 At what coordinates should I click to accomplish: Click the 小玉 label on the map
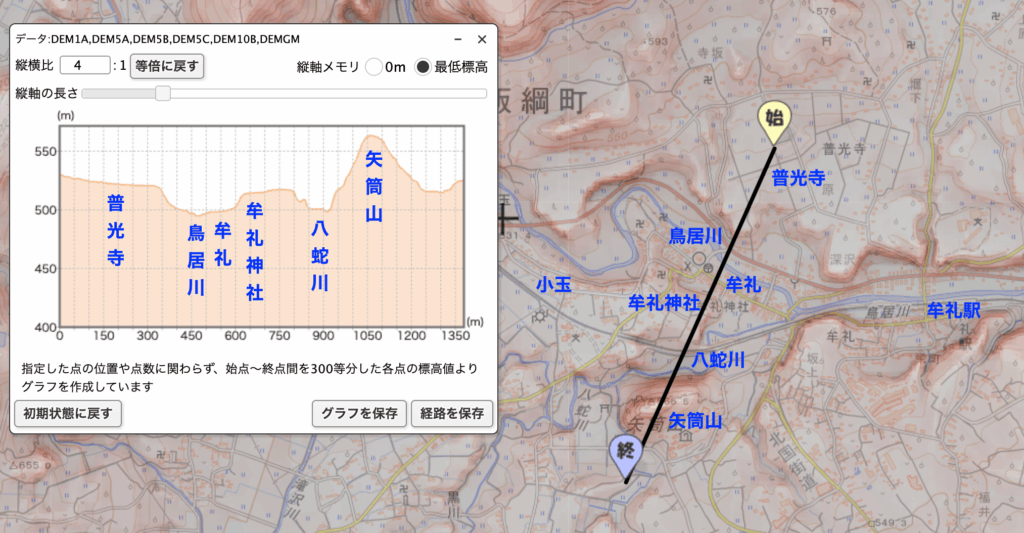(553, 284)
